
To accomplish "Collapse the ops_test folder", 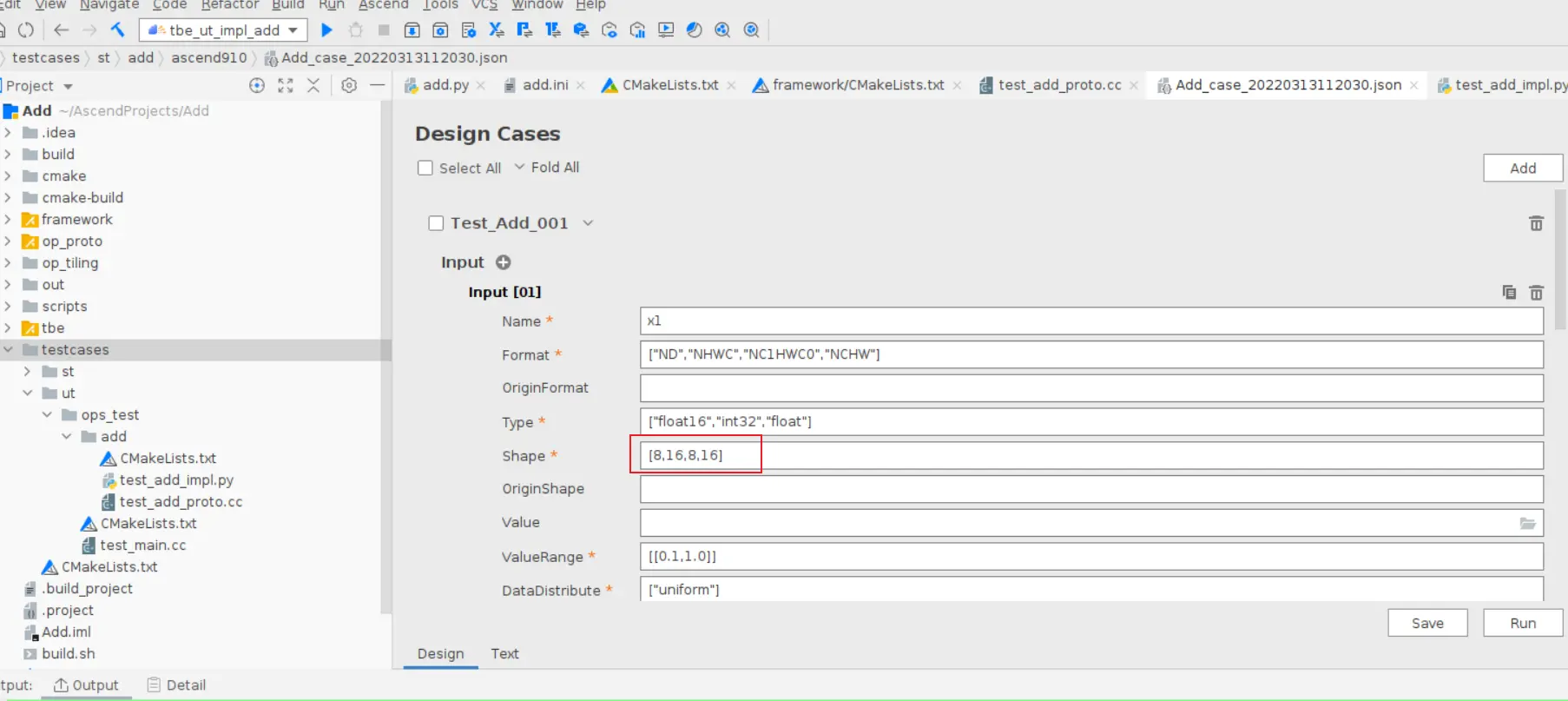I will tap(47, 414).
